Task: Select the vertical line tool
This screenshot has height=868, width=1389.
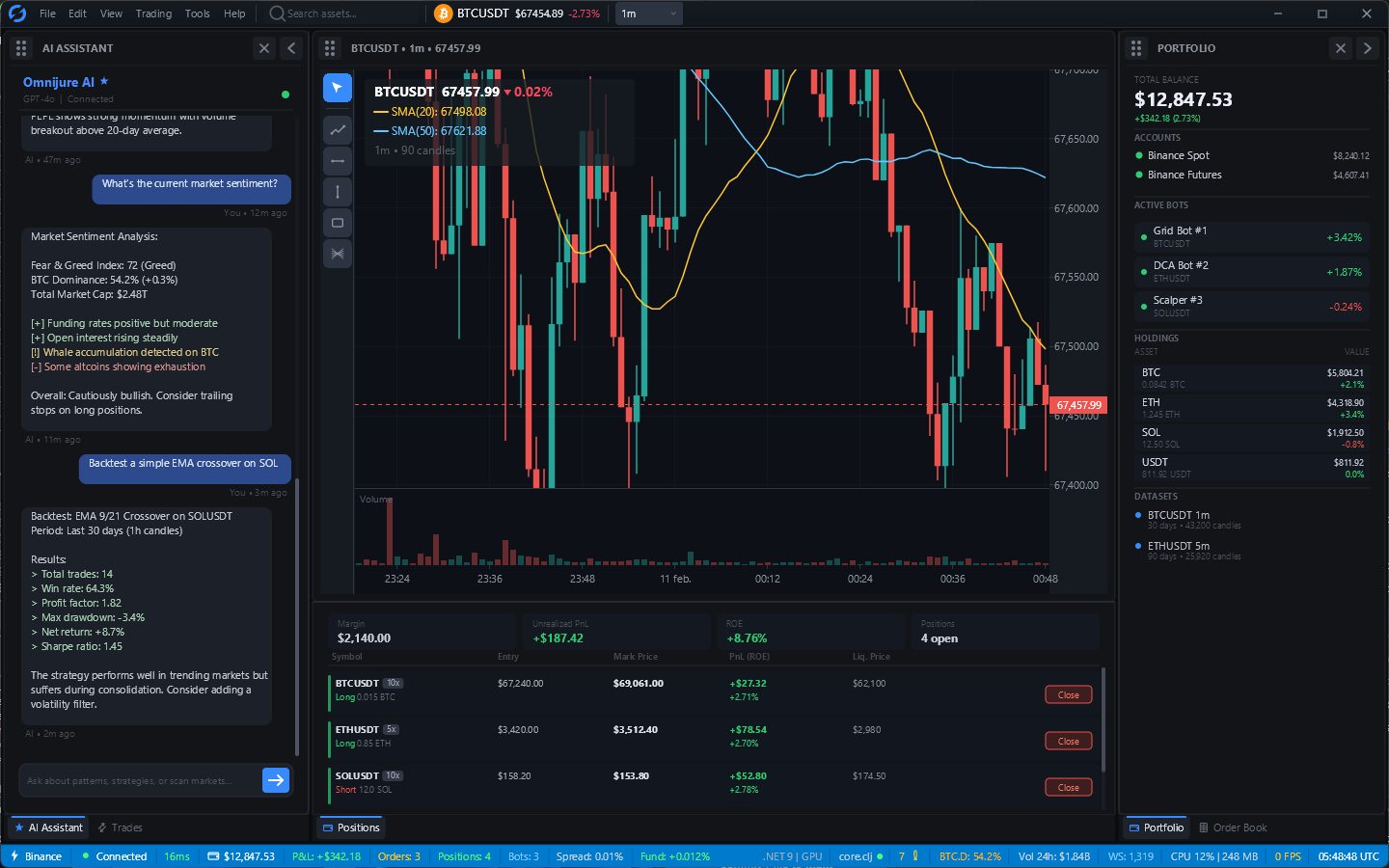Action: (x=337, y=192)
